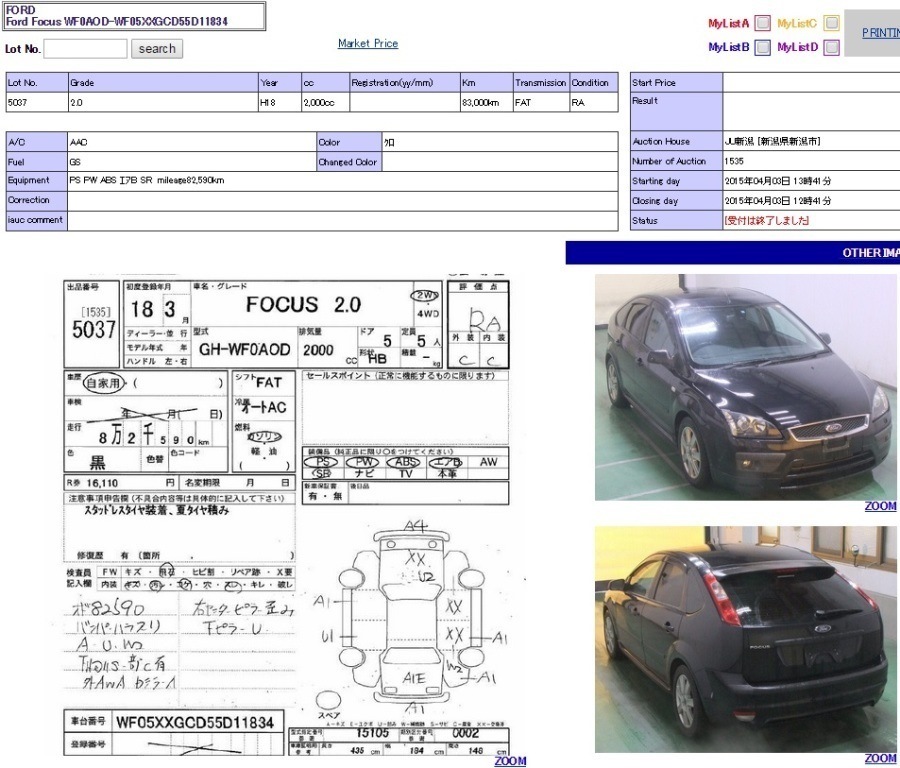Click the Lot No. input field

click(x=86, y=49)
